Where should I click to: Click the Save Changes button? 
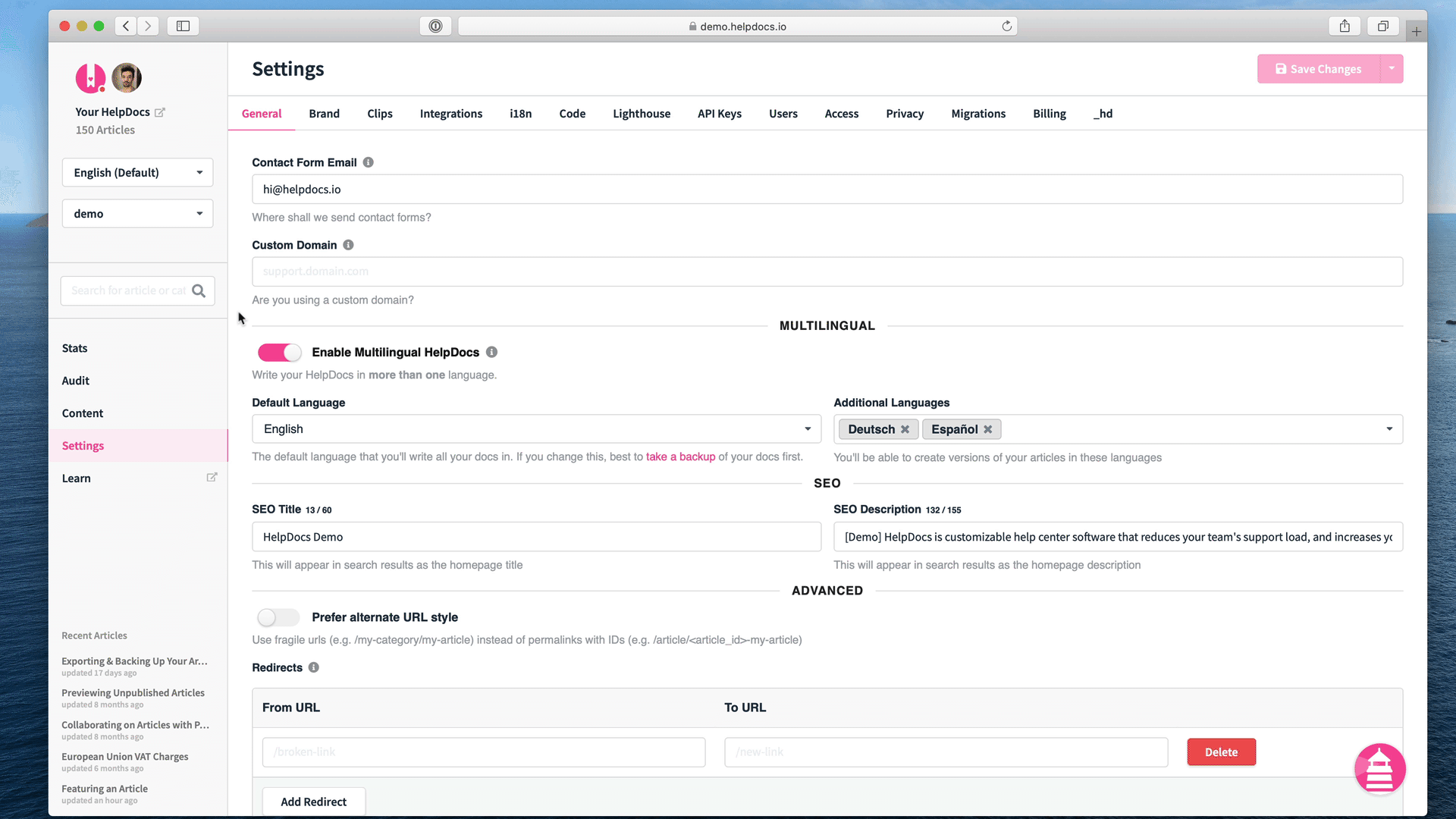[x=1319, y=69]
